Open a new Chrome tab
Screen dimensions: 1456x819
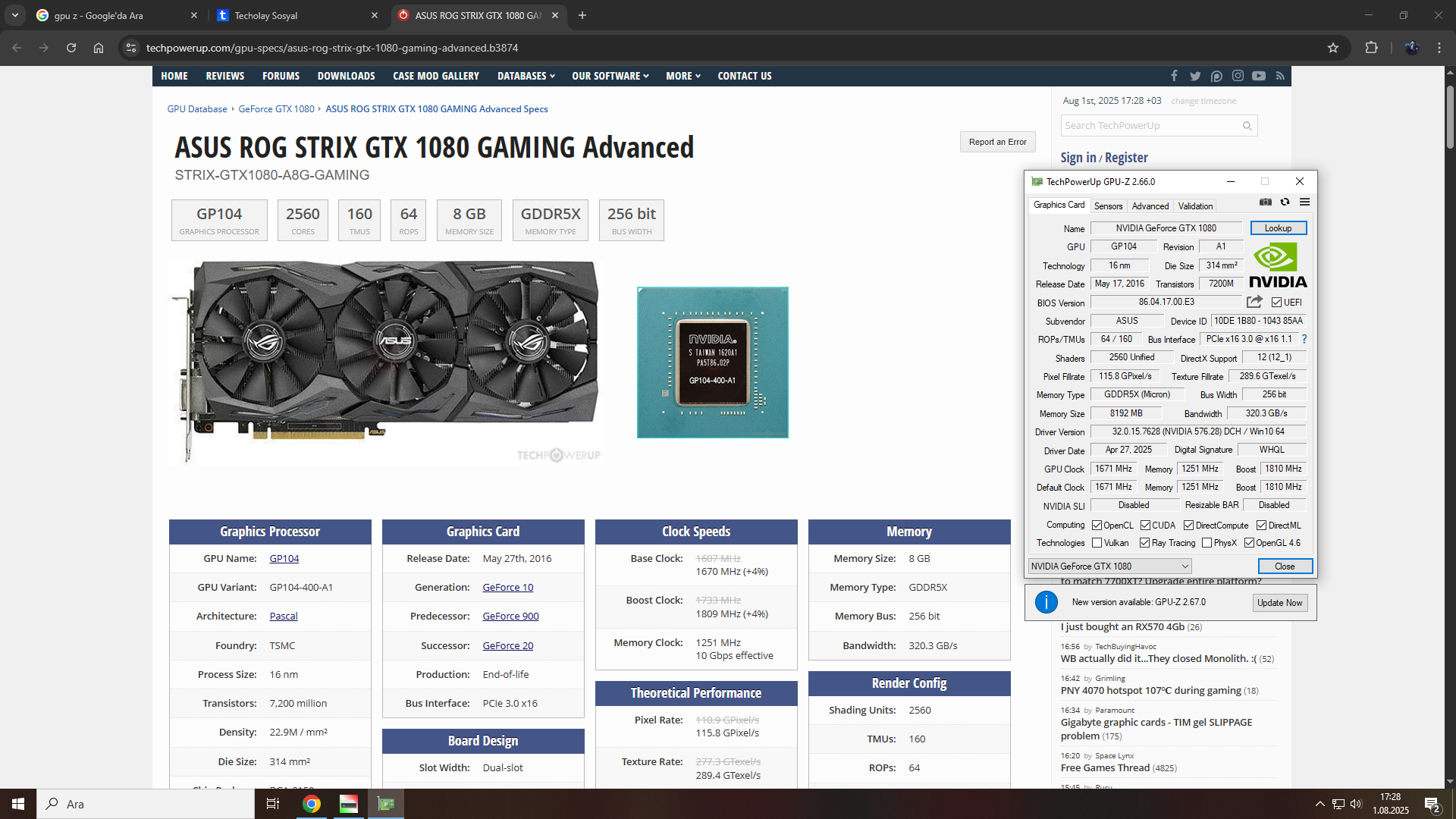coord(582,15)
